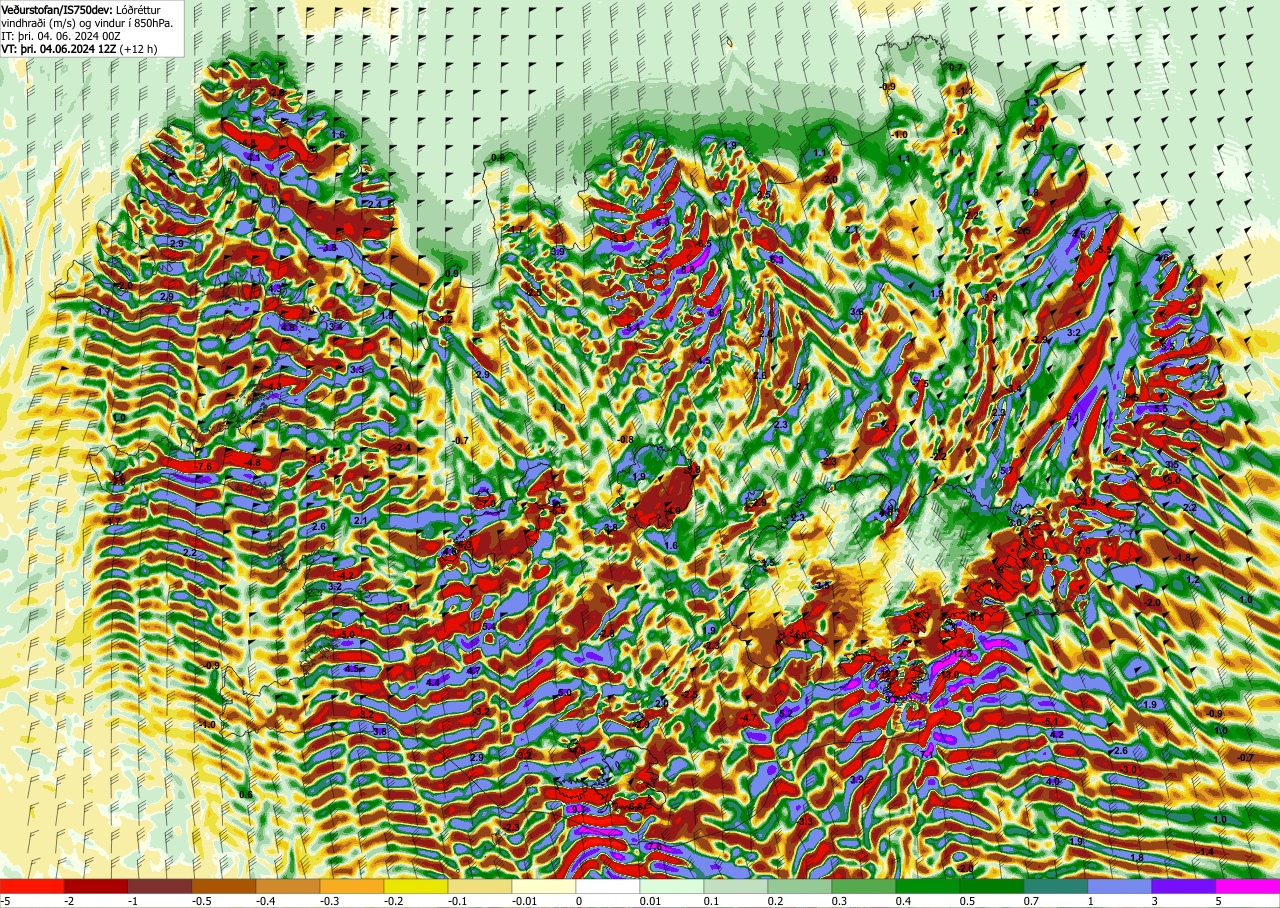Select the valid time line 'VT: þri. 04.06.2024 12Z'
Viewport: 1280px width, 908px height.
click(x=59, y=48)
